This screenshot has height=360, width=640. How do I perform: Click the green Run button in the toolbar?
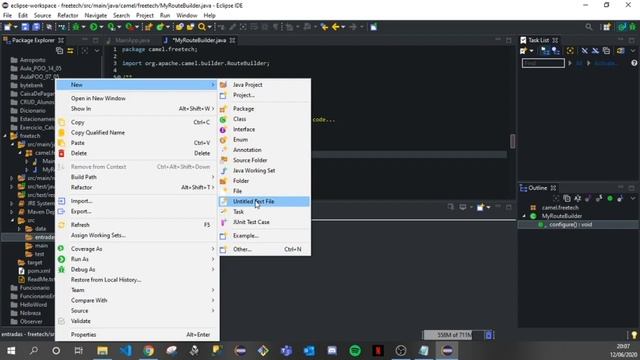coord(93,27)
